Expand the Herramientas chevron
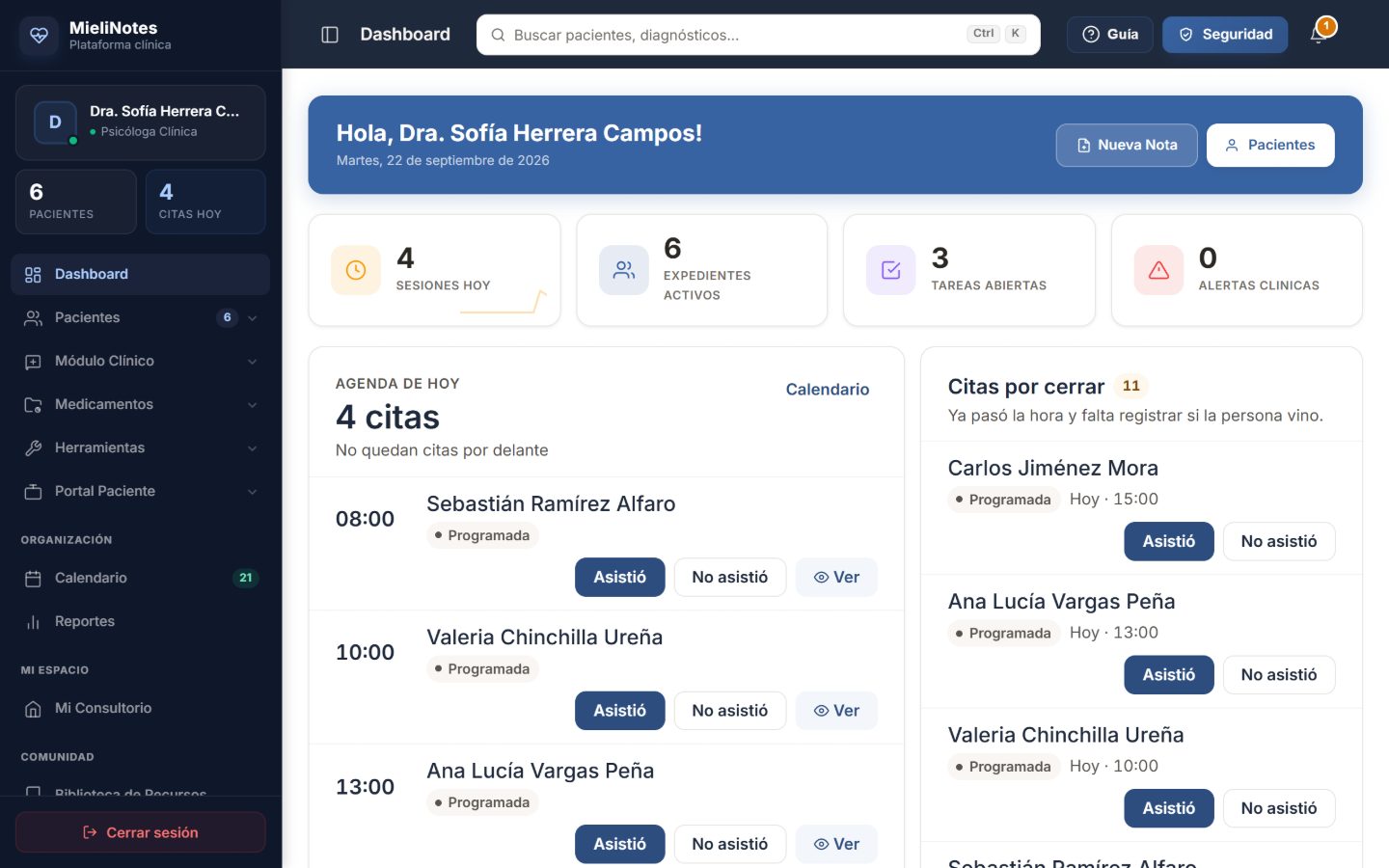 point(253,448)
